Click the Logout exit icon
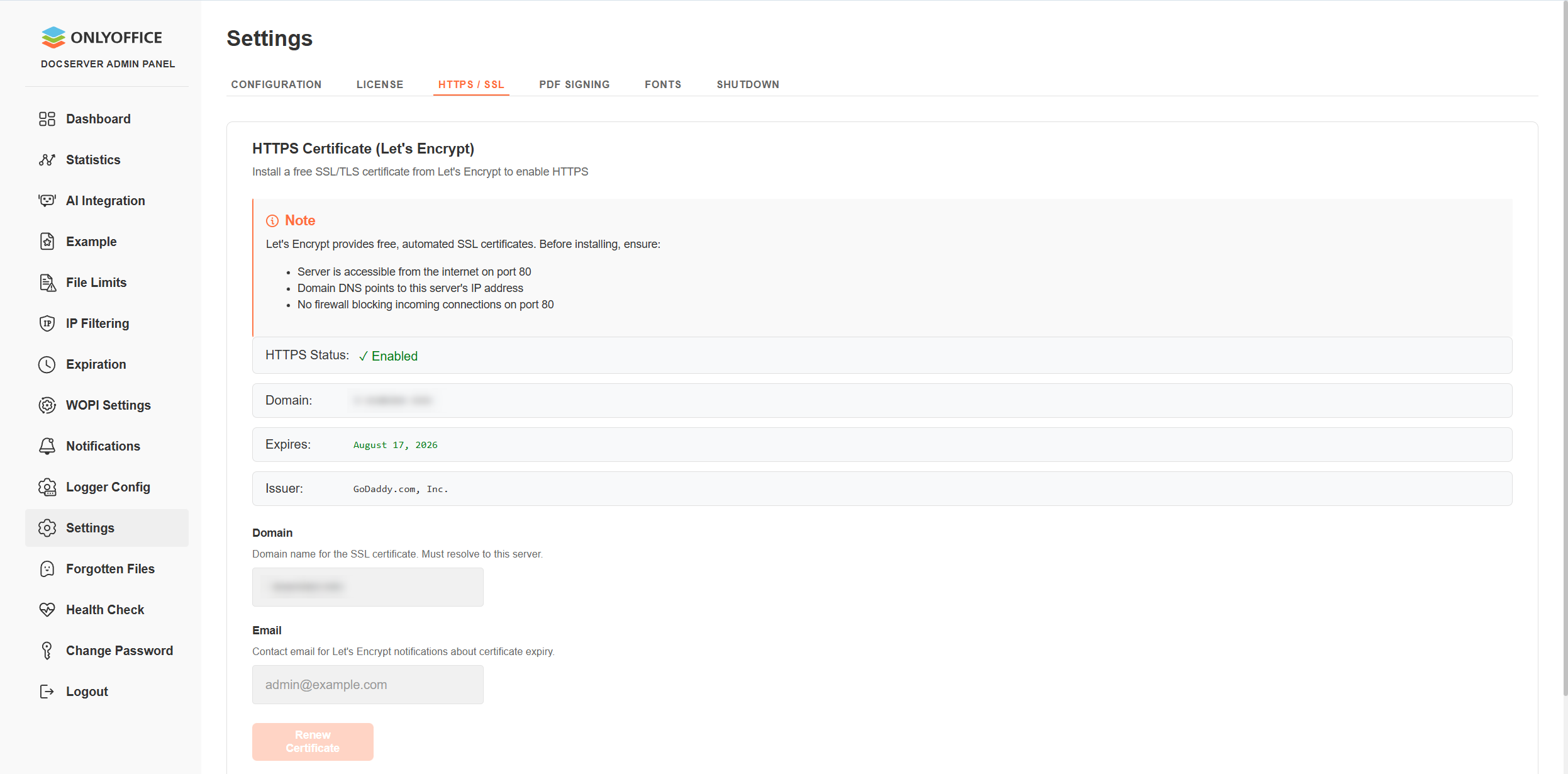 pos(47,692)
